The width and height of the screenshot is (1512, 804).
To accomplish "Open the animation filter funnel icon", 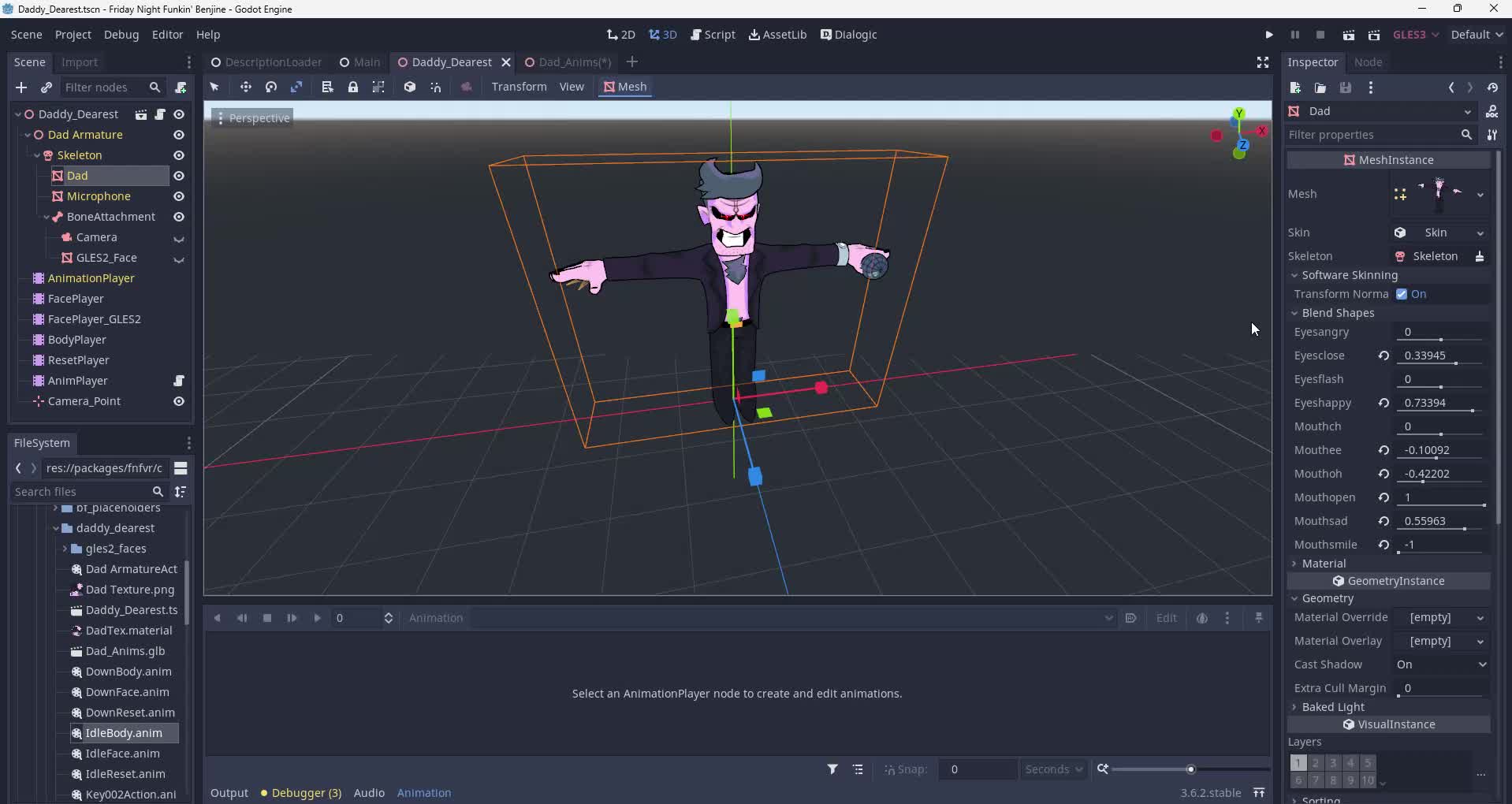I will click(832, 769).
